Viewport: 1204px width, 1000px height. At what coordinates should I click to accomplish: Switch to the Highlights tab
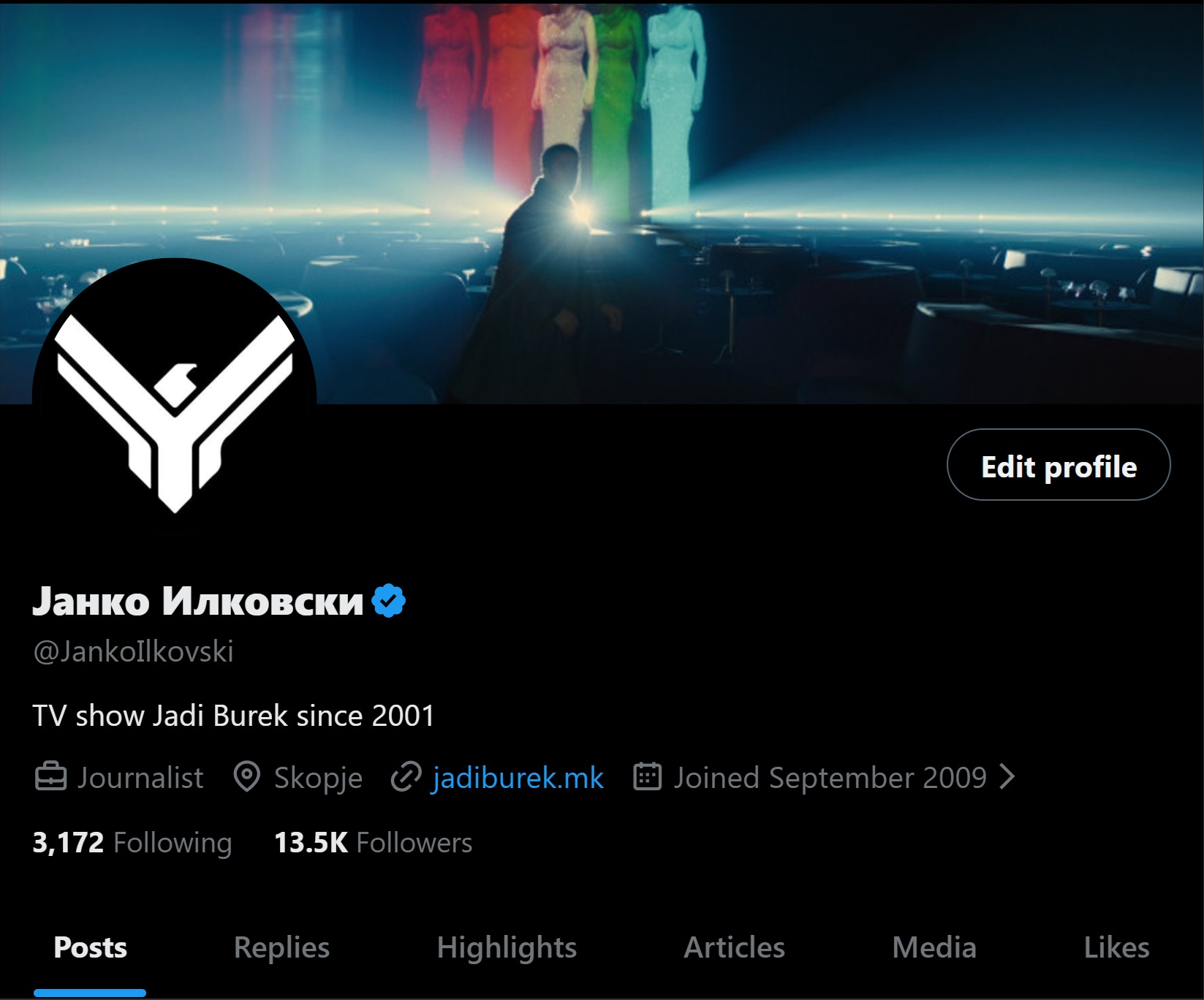[x=507, y=947]
